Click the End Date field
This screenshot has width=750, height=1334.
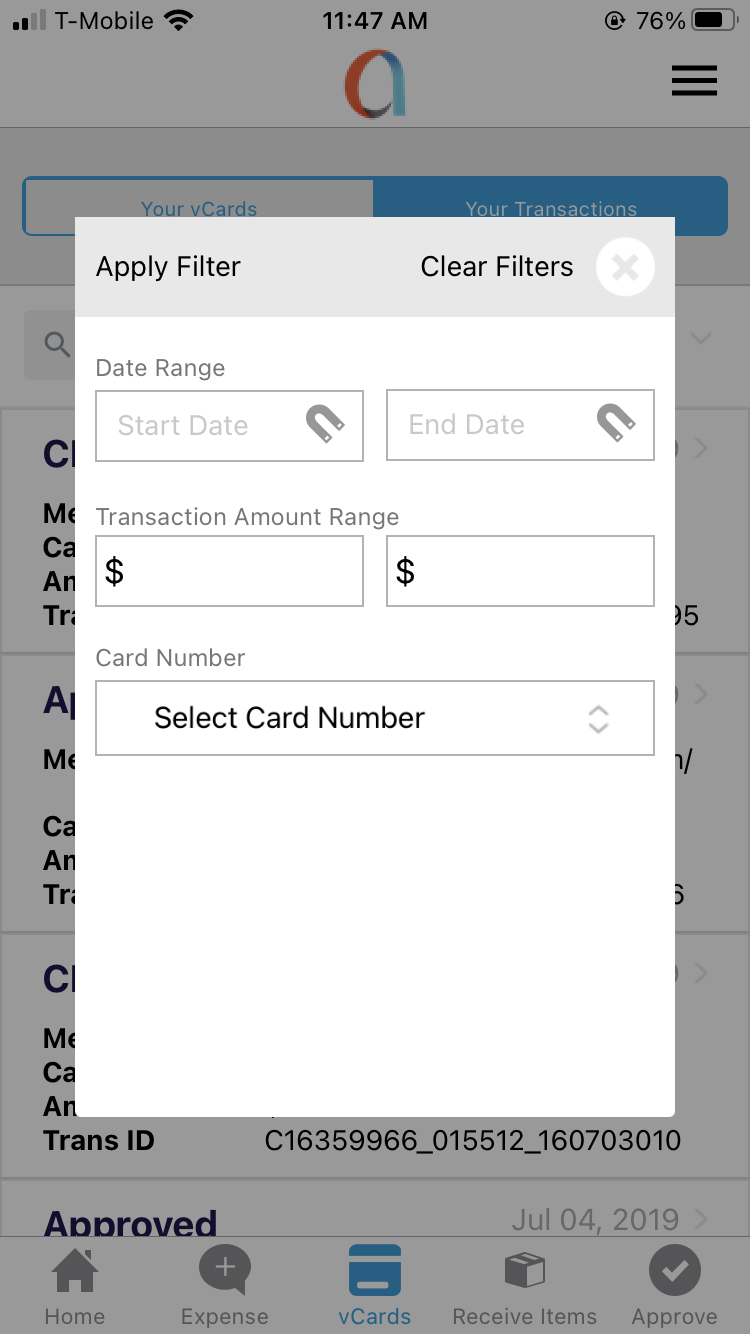pos(490,425)
